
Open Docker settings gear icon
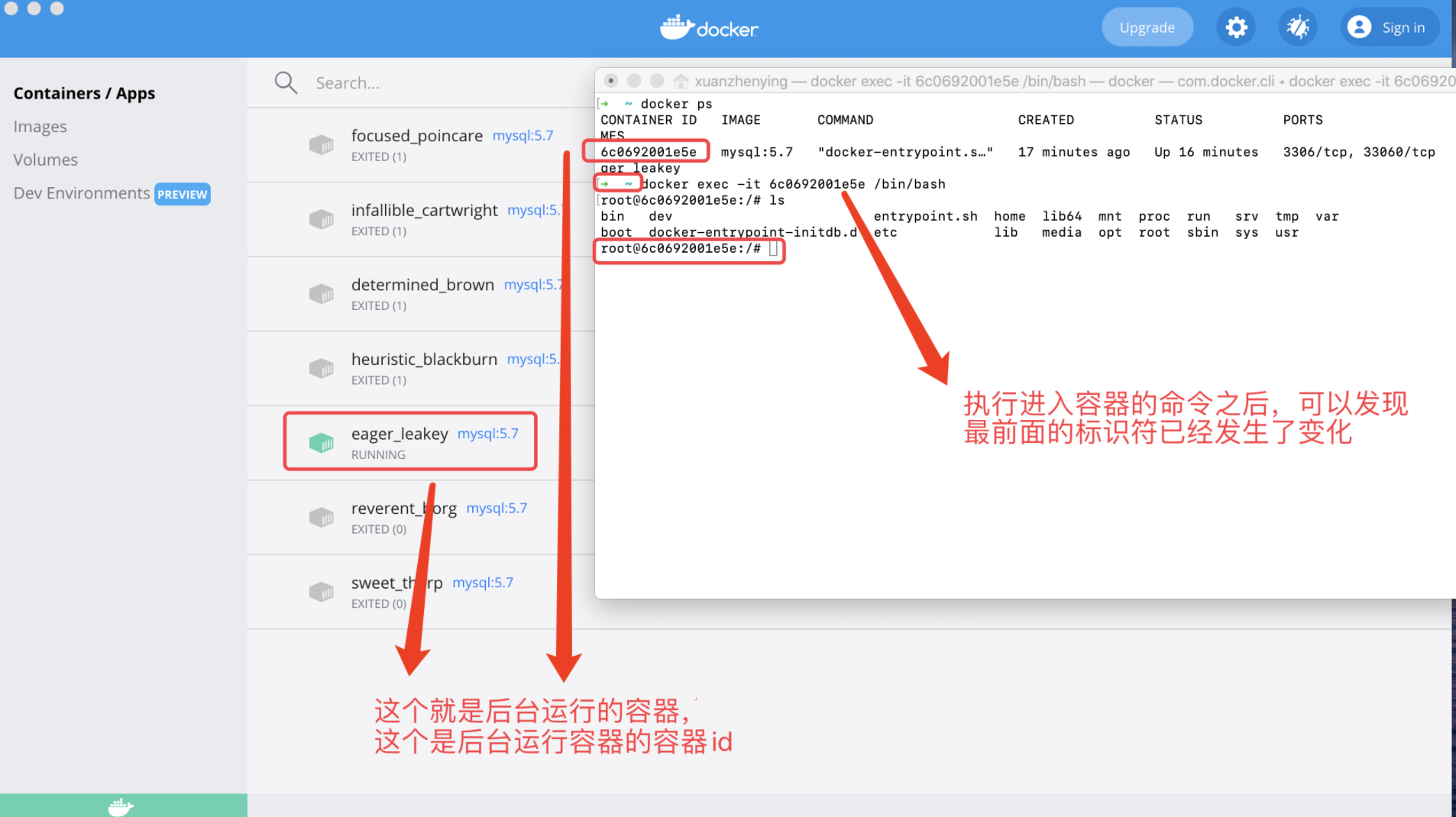[1236, 27]
